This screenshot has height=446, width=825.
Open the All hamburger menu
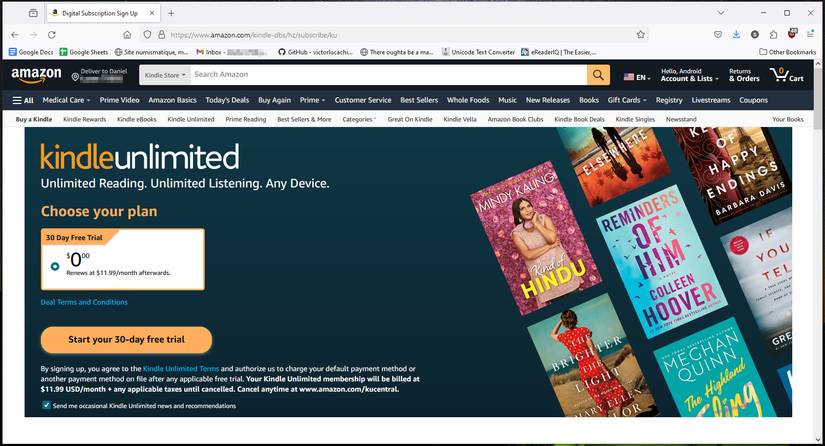[x=23, y=100]
